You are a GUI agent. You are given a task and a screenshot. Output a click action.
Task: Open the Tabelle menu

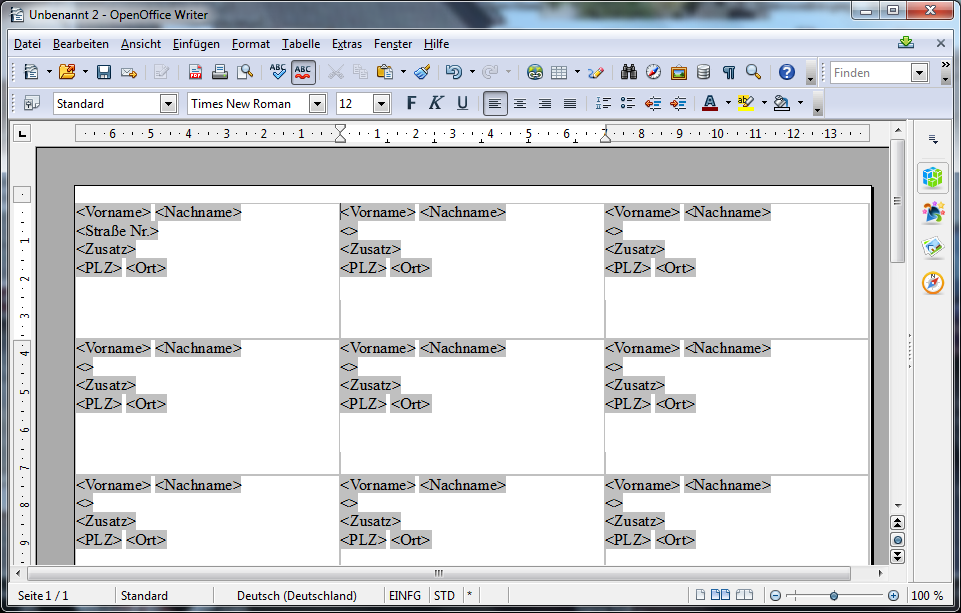[300, 44]
